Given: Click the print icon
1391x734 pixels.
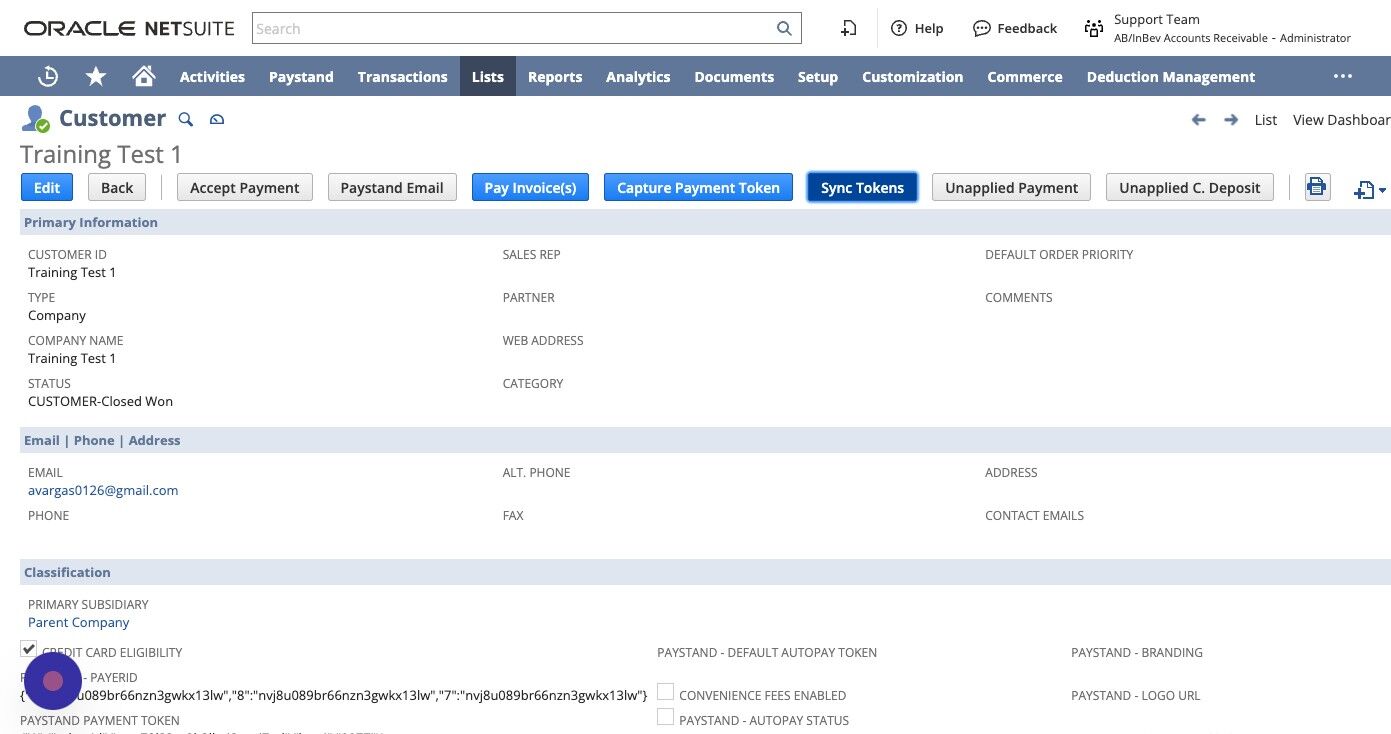Looking at the screenshot, I should (1317, 187).
